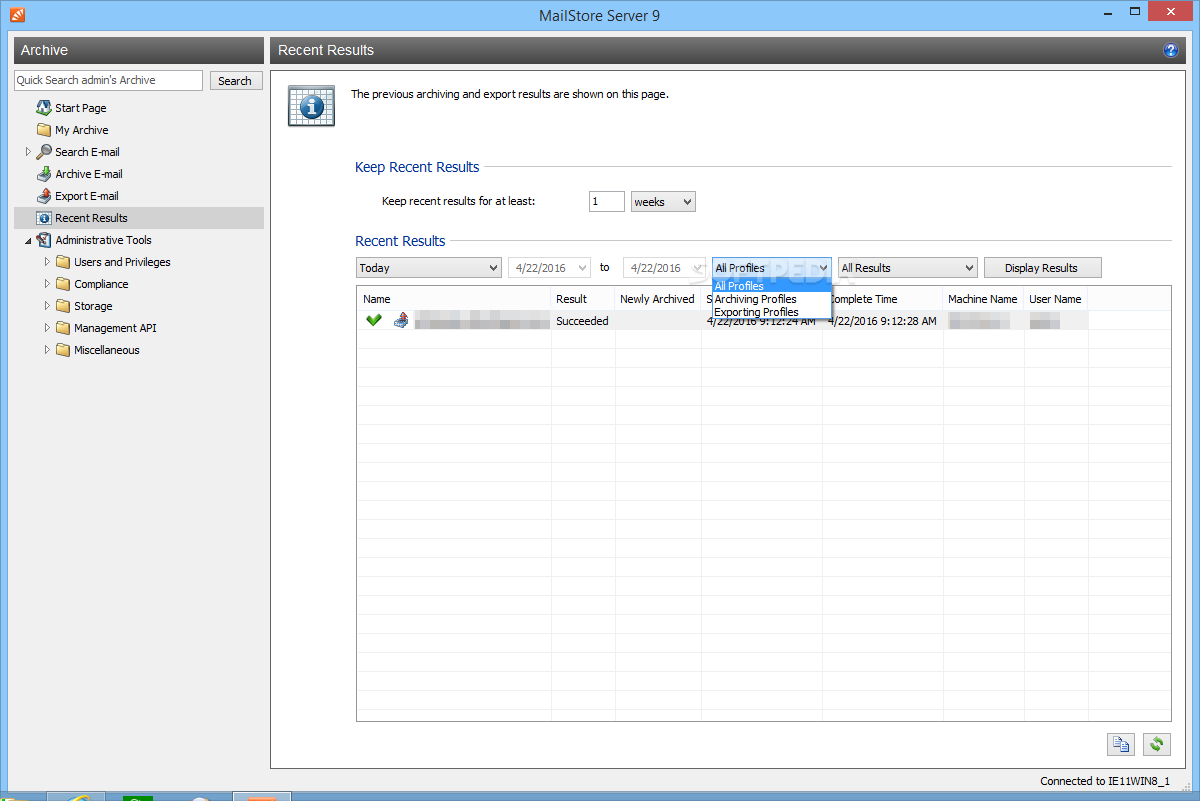The width and height of the screenshot is (1200, 801).
Task: Click the Quick Search admin's Archive field
Action: point(108,80)
